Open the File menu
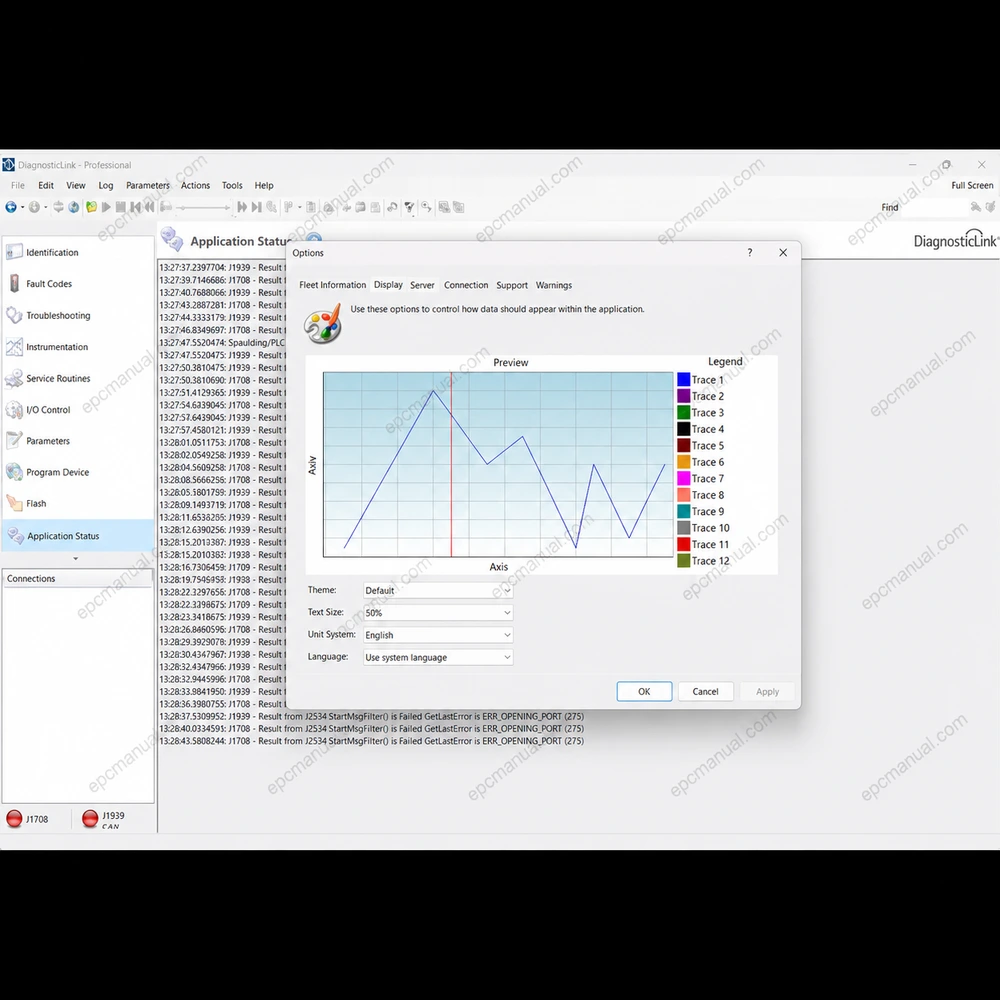Image resolution: width=1000 pixels, height=1000 pixels. 18,186
